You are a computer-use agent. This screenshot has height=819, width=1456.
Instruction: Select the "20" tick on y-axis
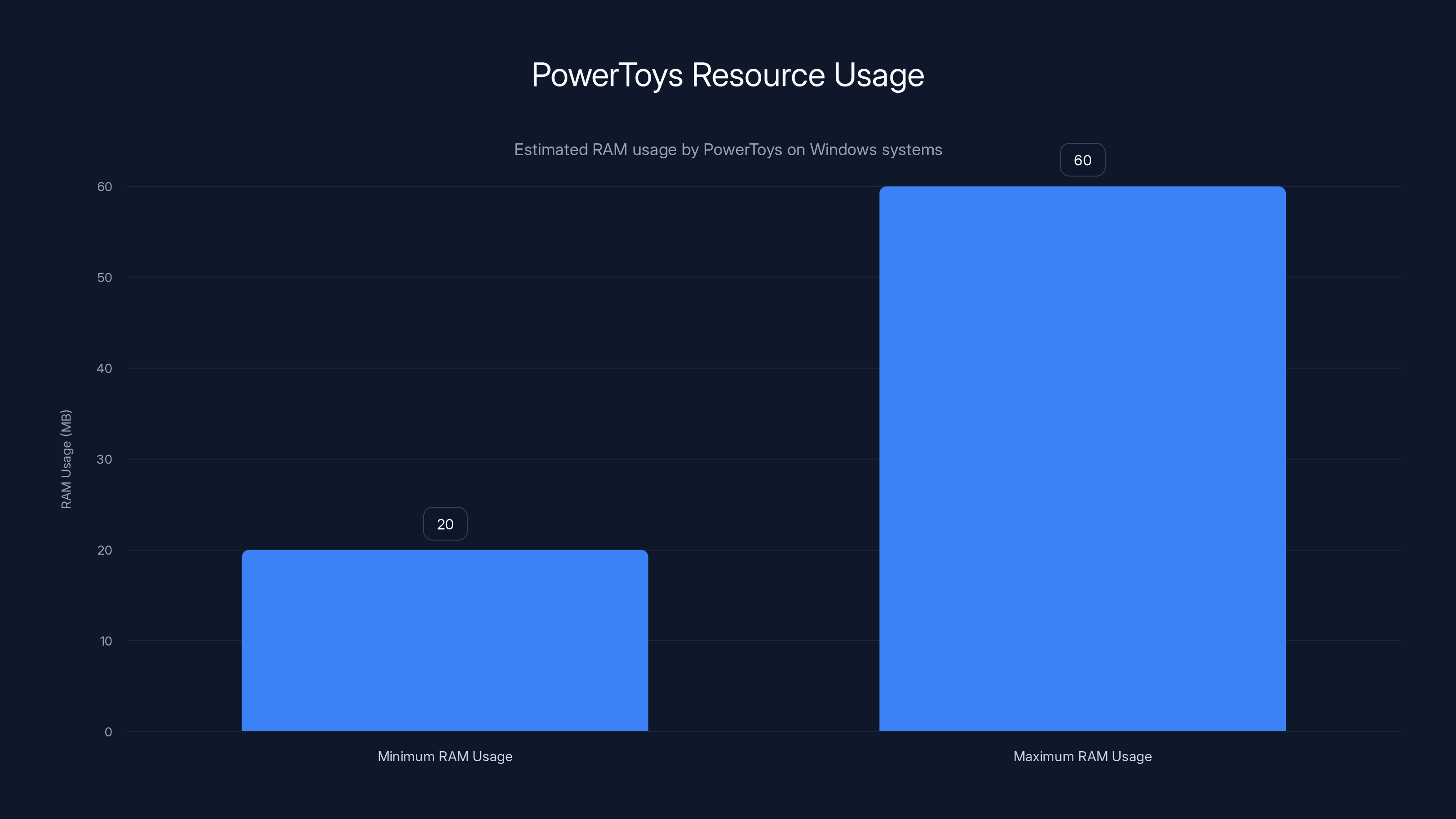(x=104, y=550)
